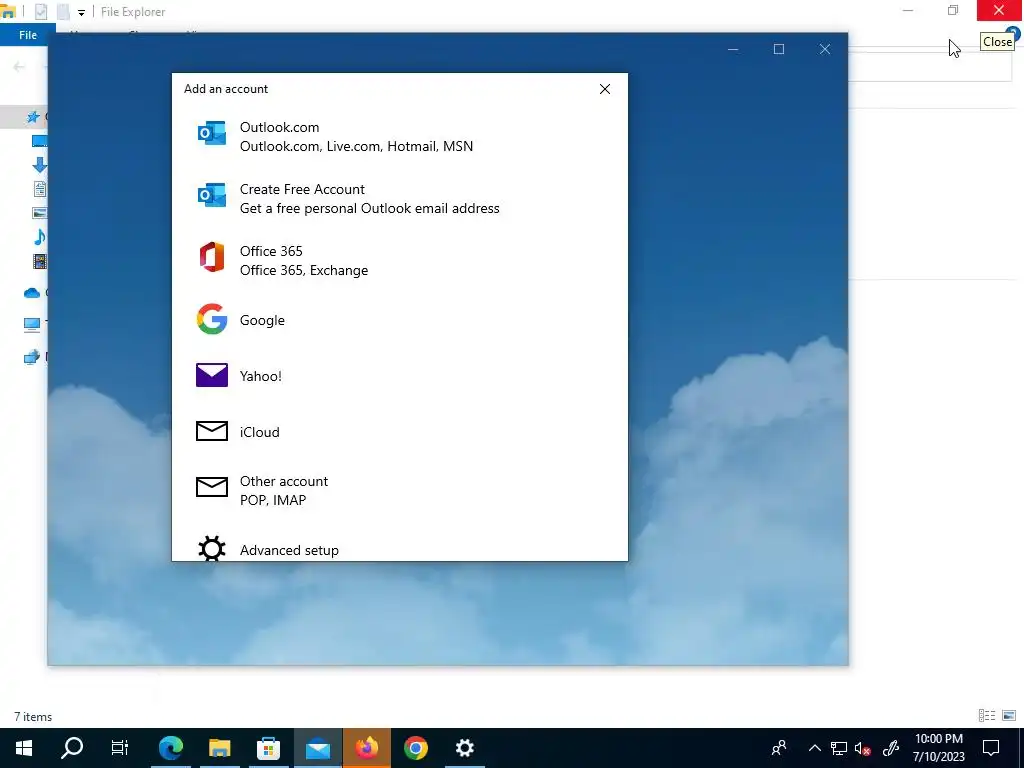This screenshot has width=1024, height=768.
Task: Select OneDrive cloud icon in File Explorer sidebar
Action: tap(31, 293)
